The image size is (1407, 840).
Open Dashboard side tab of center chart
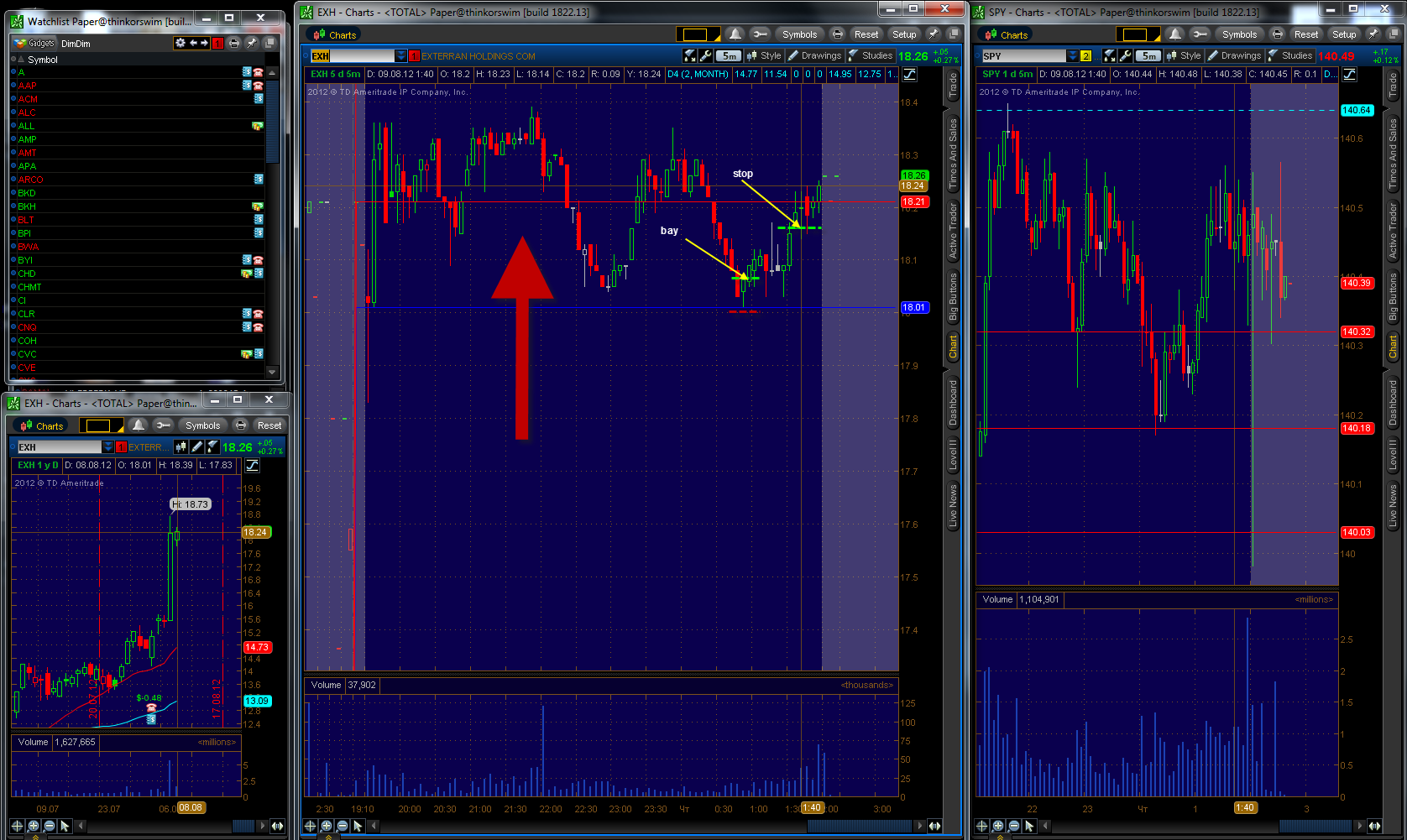tap(953, 403)
